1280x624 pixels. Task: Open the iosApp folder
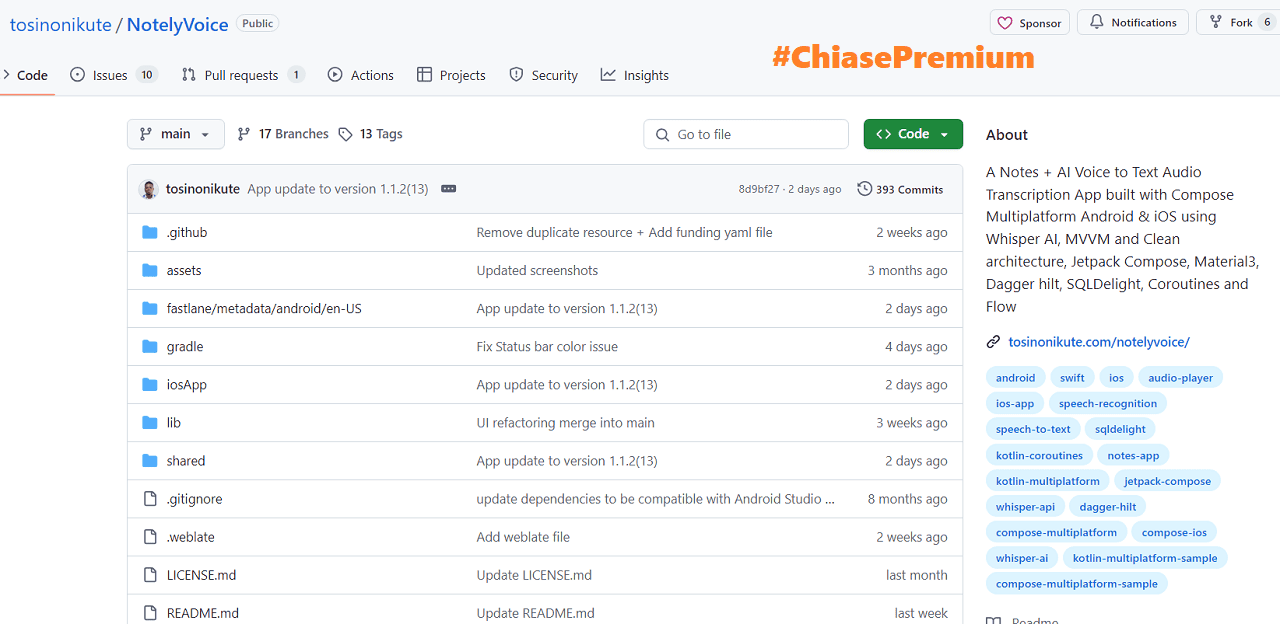coord(187,385)
